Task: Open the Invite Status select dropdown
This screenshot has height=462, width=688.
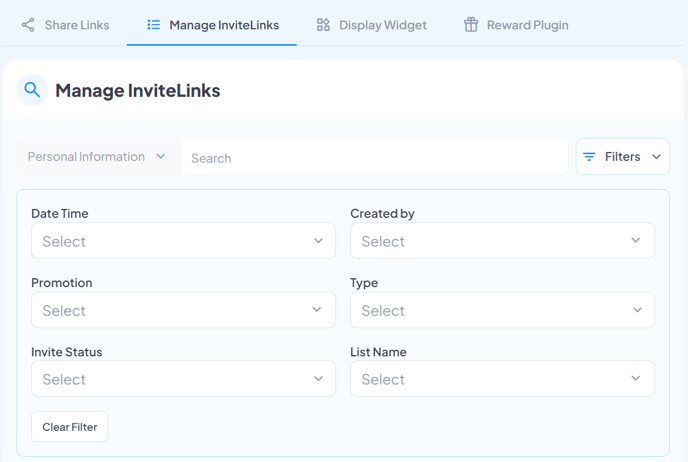Action: coord(183,379)
